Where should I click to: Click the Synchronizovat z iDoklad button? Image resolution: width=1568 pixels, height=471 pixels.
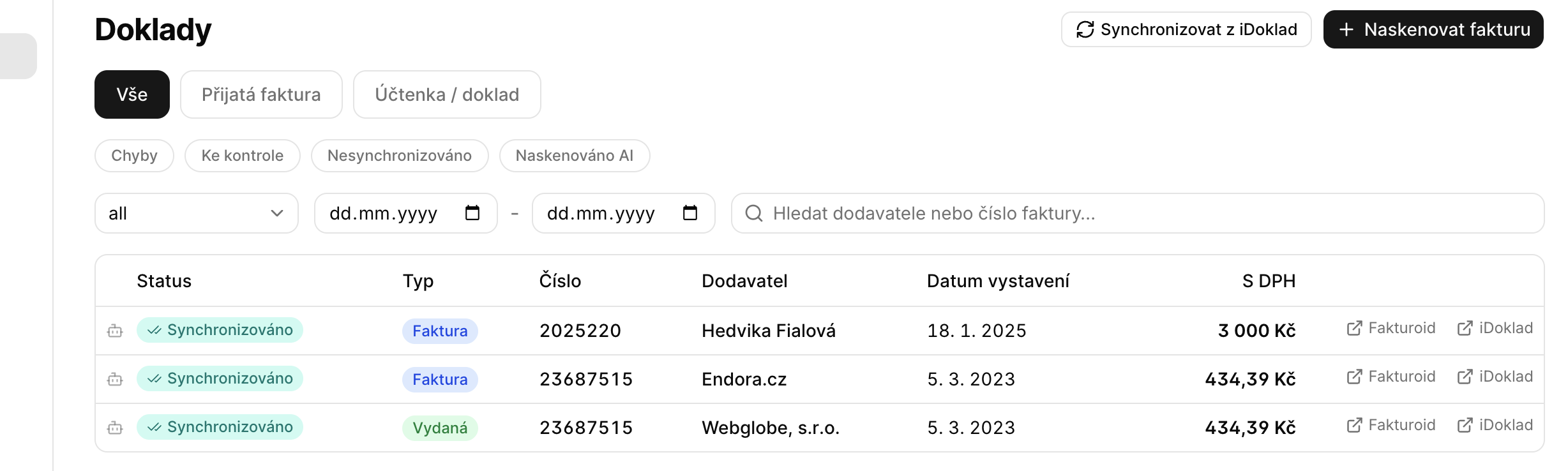[x=1186, y=29]
